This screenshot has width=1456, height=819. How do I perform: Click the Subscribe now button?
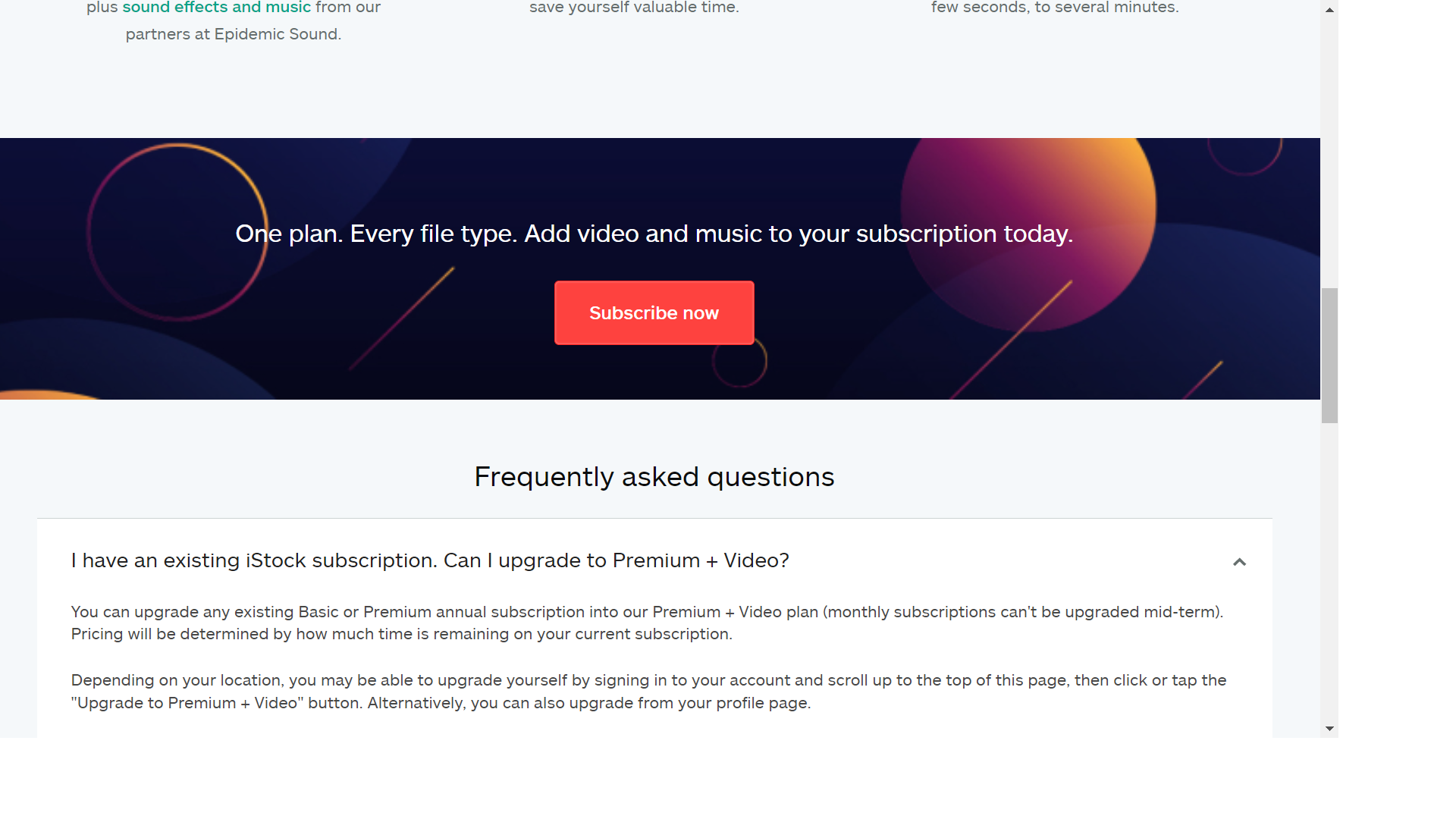pos(654,313)
